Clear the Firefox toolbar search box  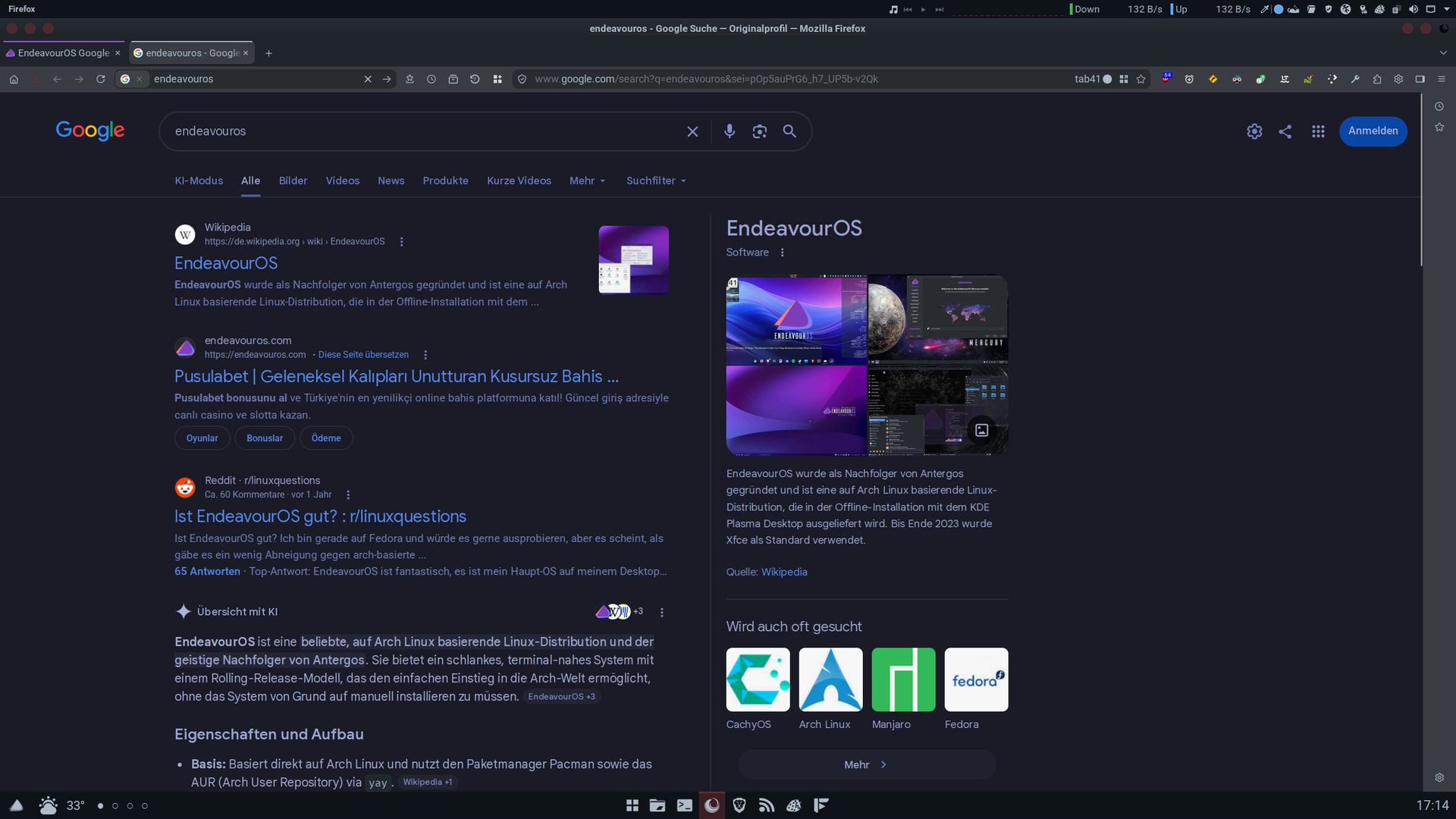click(368, 79)
